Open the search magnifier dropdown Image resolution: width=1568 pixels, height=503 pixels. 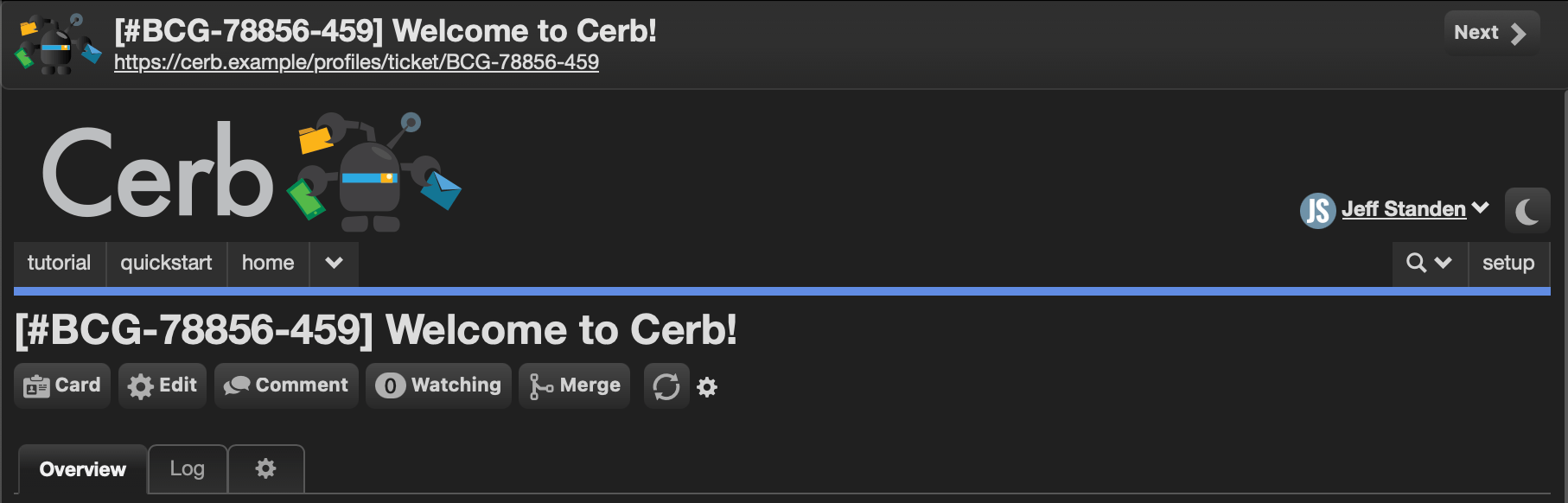[1430, 263]
